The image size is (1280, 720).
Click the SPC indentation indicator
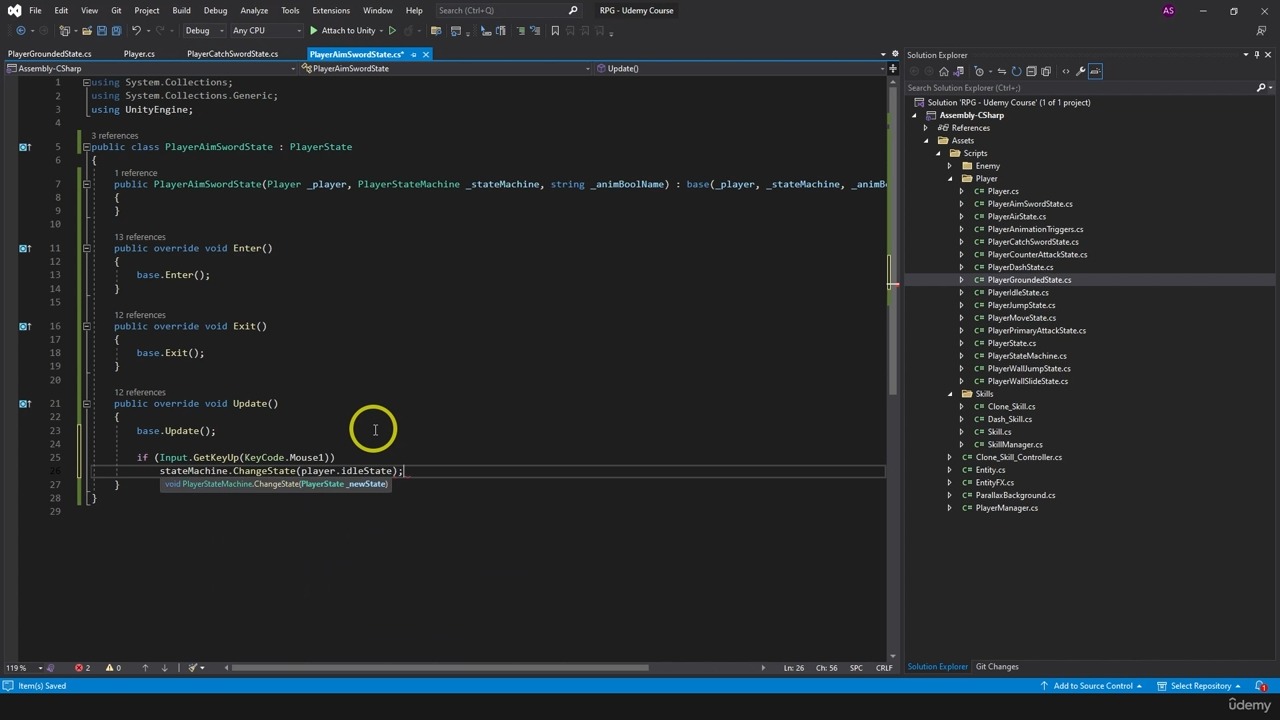tap(856, 668)
